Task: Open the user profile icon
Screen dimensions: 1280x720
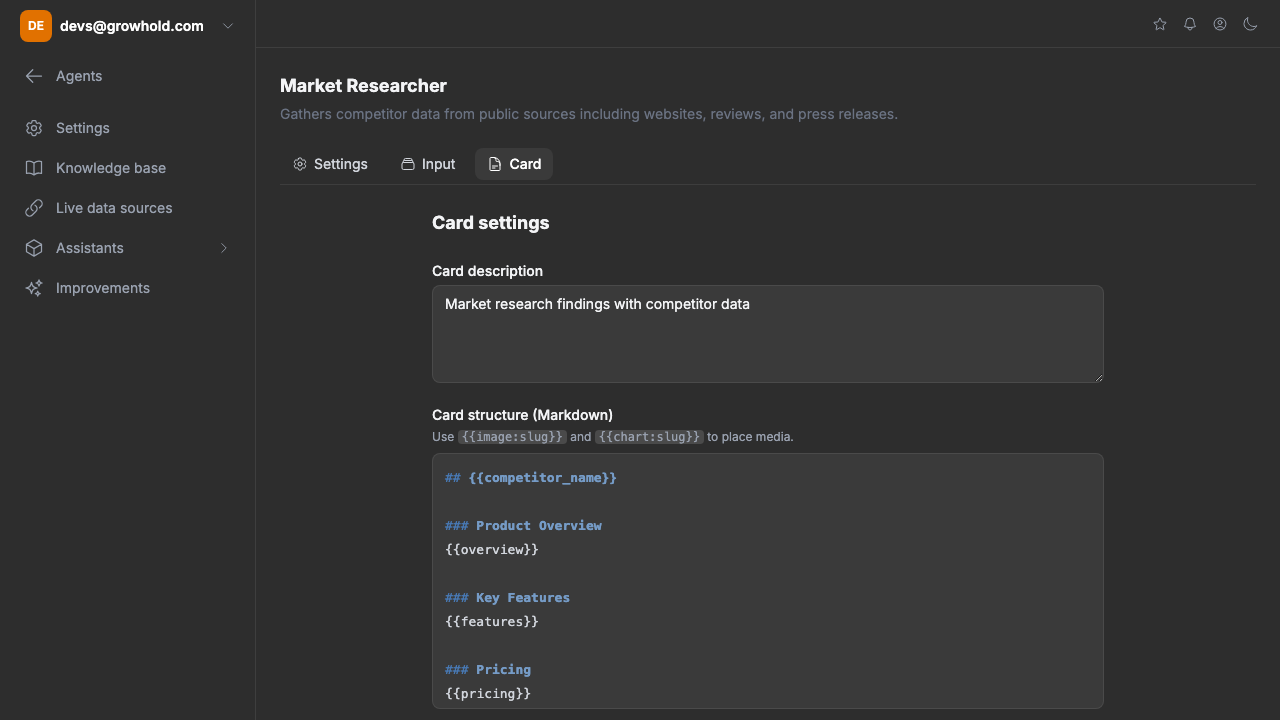Action: pyautogui.click(x=1220, y=24)
